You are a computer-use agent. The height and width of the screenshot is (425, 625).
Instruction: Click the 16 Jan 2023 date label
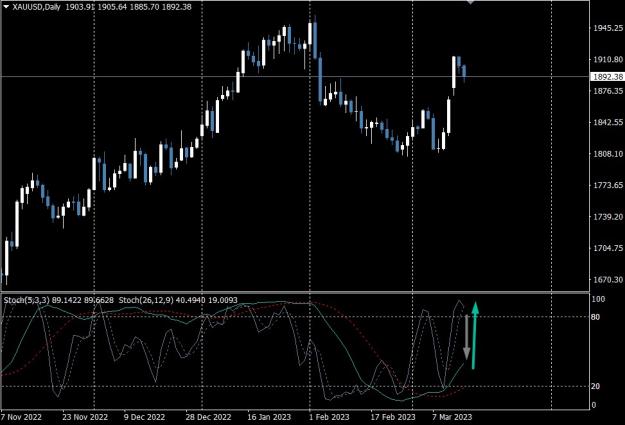tap(269, 417)
